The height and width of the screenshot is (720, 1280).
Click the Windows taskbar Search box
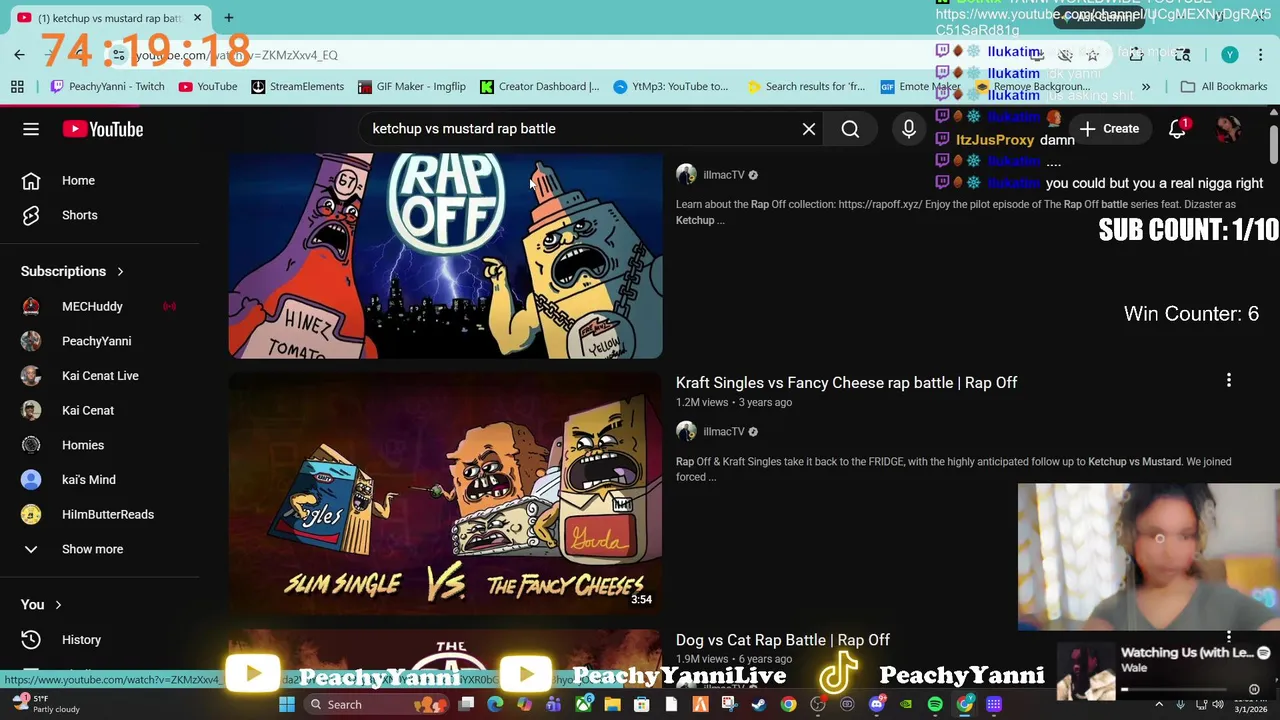pyautogui.click(x=375, y=705)
